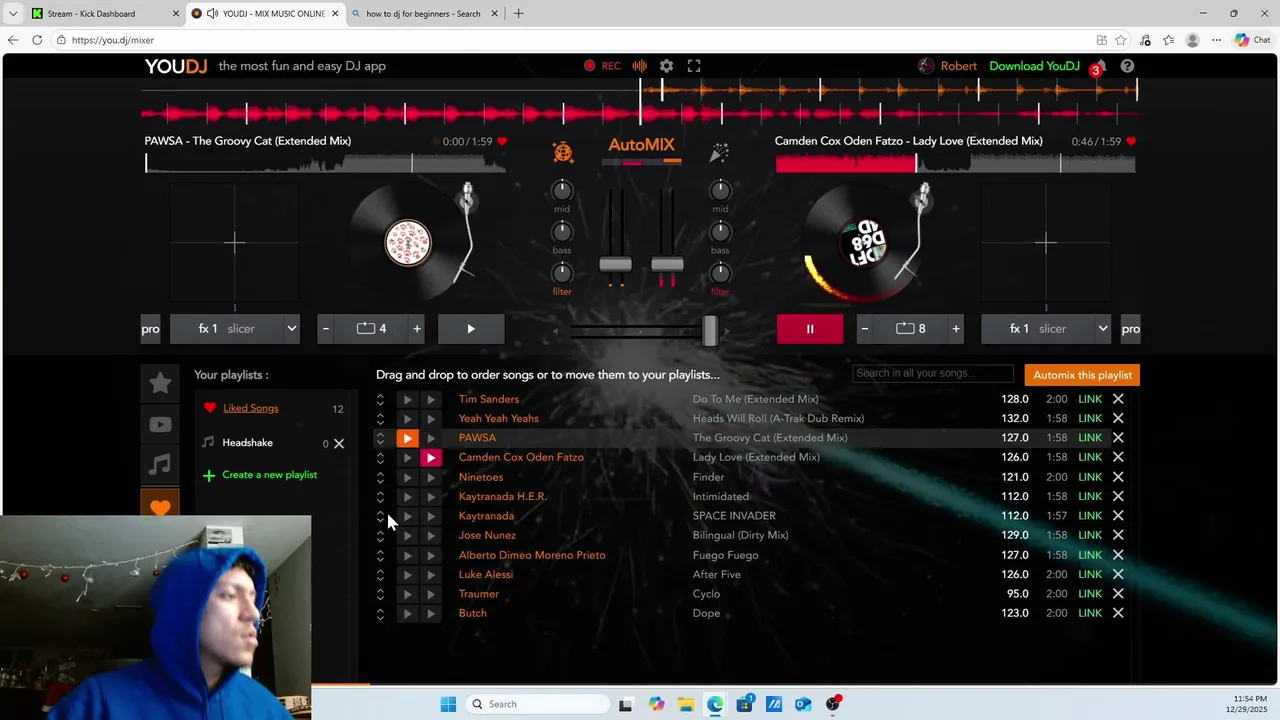
Task: Play the left deck
Action: [x=471, y=328]
